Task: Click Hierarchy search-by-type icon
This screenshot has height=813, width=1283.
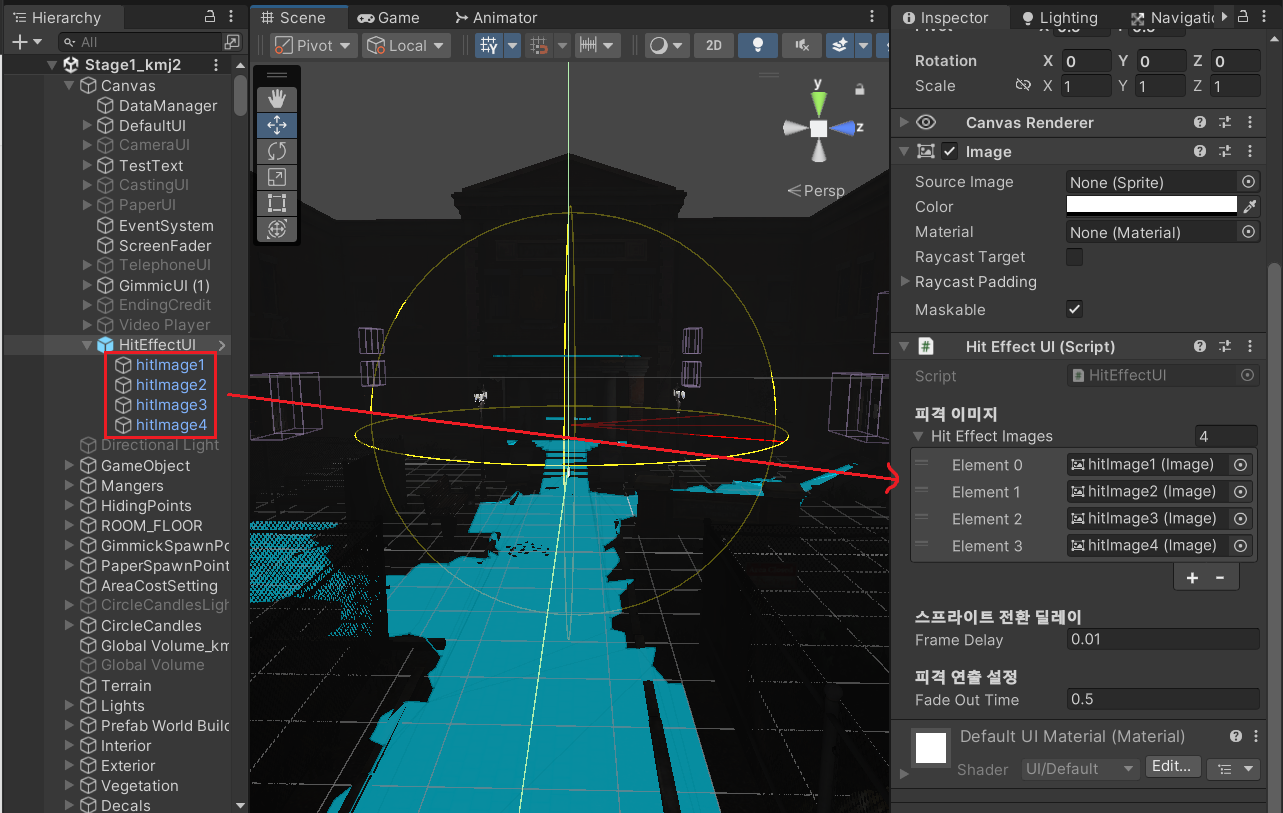Action: pyautogui.click(x=232, y=42)
